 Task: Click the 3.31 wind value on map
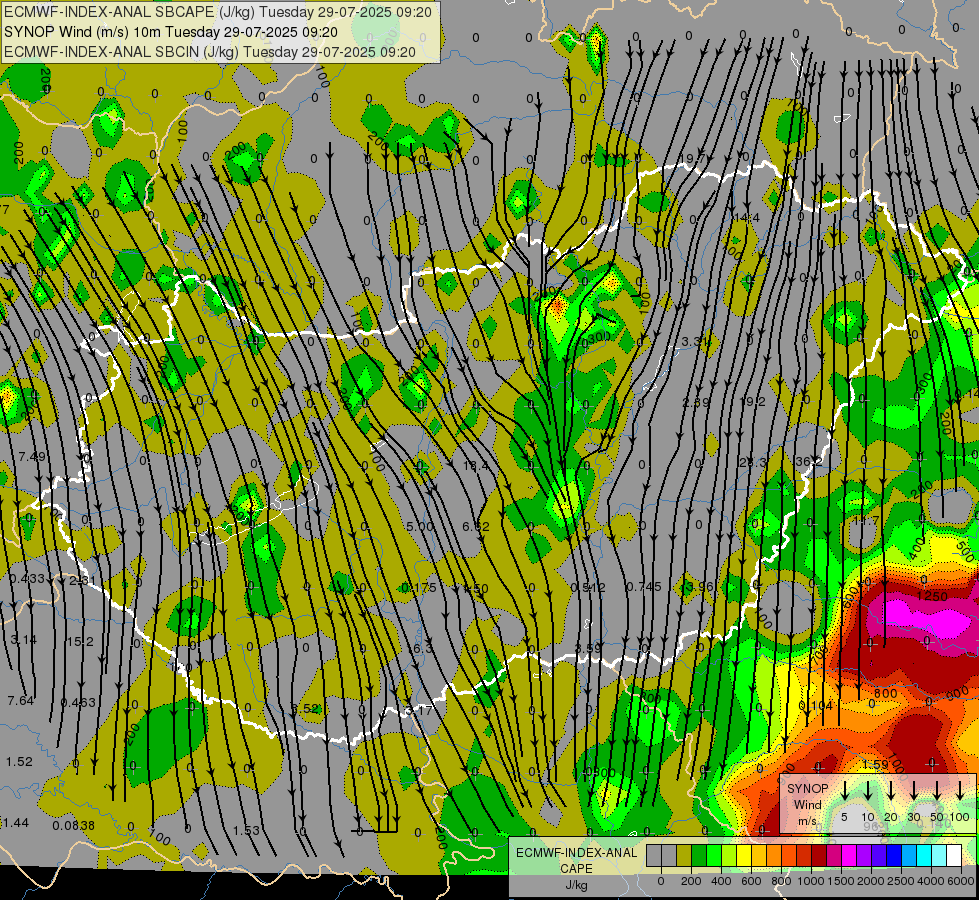click(695, 342)
